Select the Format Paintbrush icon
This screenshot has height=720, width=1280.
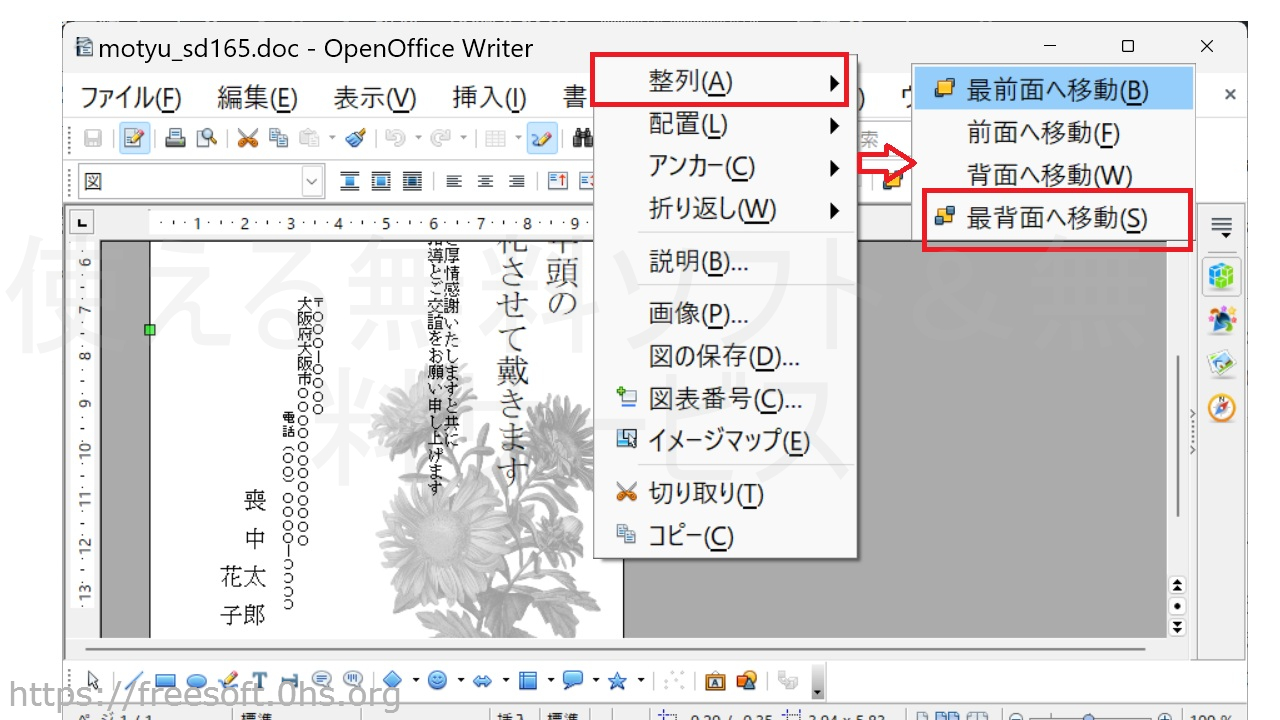355,138
